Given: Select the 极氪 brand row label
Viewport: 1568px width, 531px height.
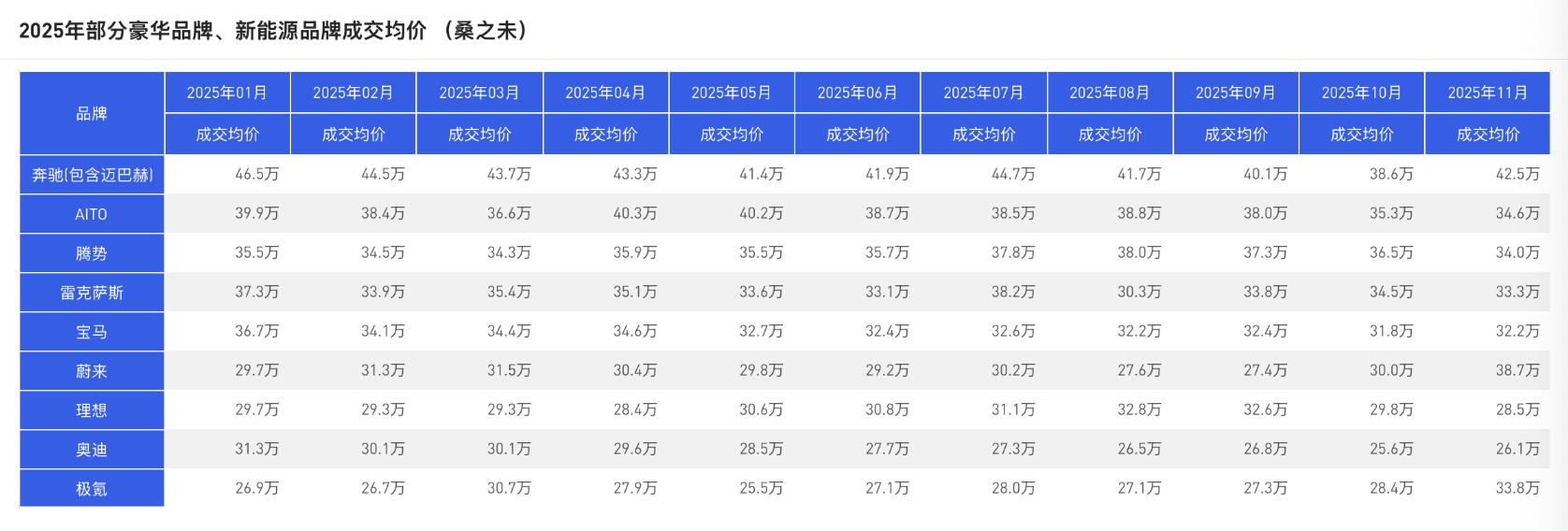Looking at the screenshot, I should pos(92,489).
